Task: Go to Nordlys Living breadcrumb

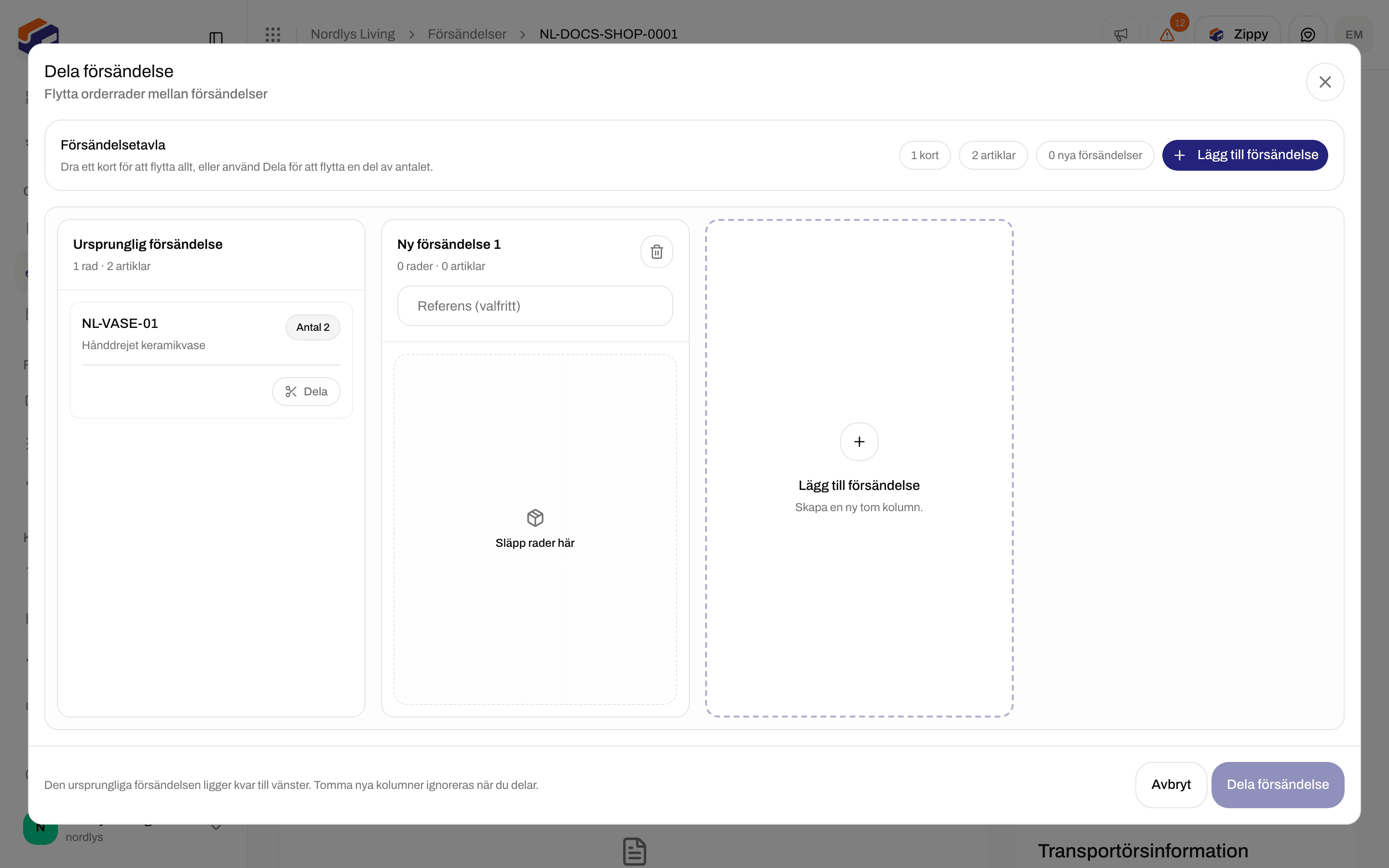Action: coord(353,34)
